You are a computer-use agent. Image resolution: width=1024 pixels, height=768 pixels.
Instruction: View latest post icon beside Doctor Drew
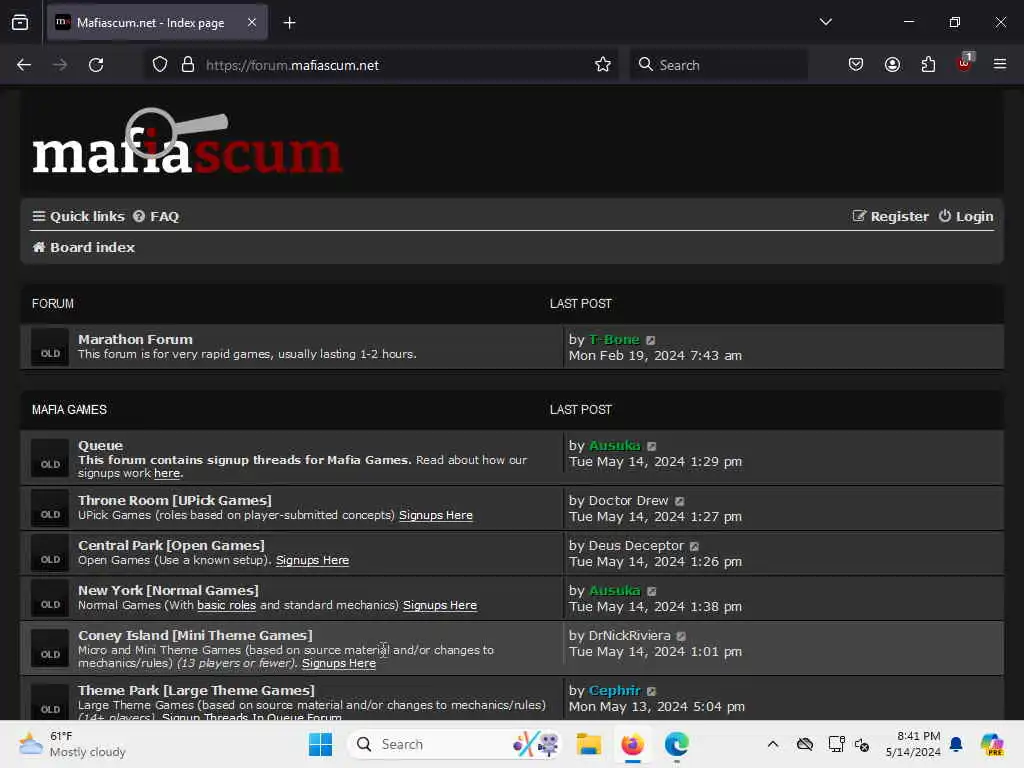click(x=680, y=501)
